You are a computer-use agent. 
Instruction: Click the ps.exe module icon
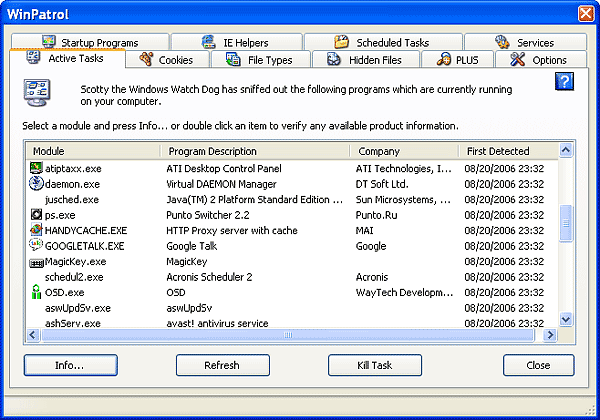(x=36, y=215)
